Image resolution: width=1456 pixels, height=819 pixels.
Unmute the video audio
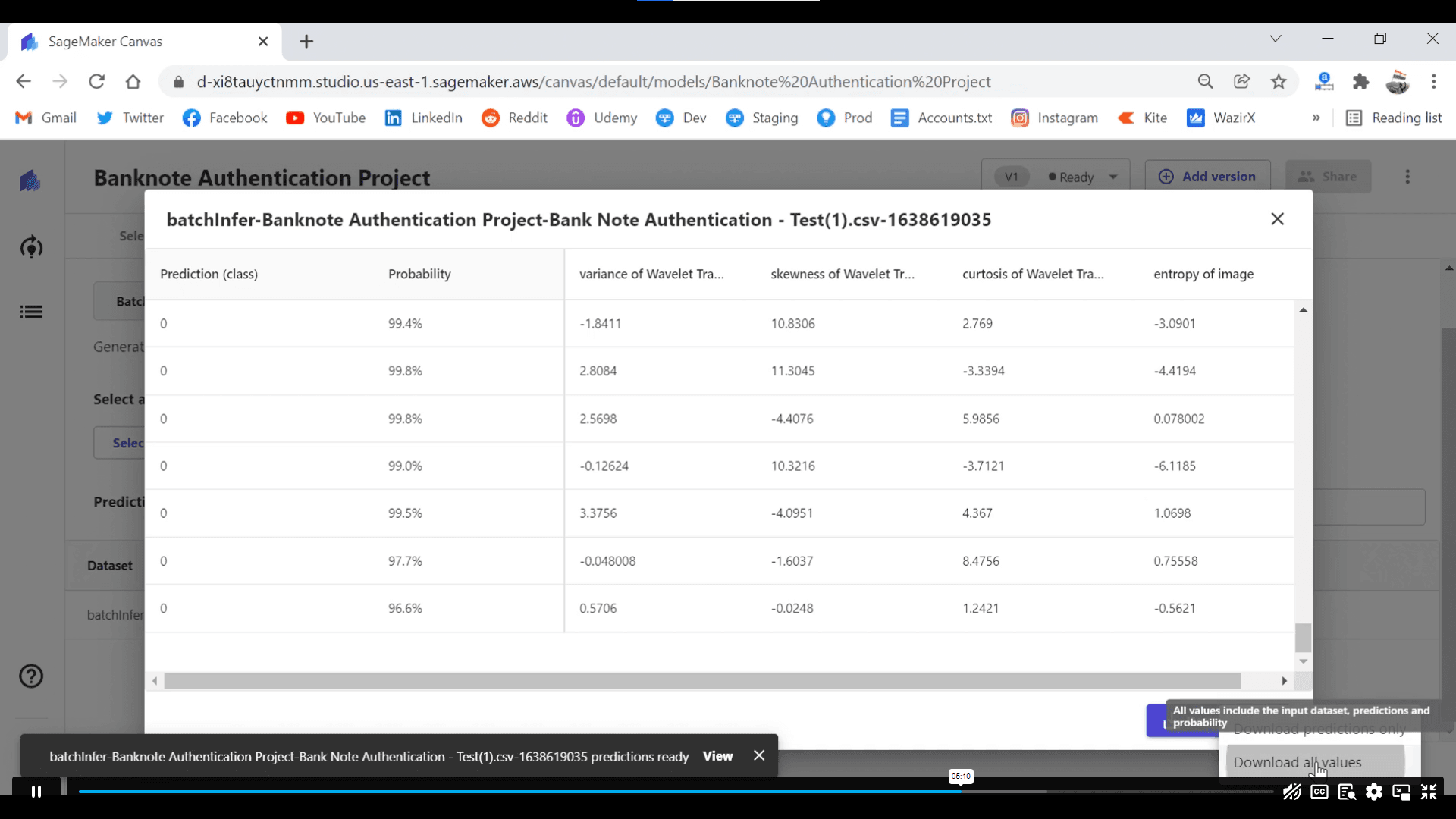pyautogui.click(x=1291, y=792)
